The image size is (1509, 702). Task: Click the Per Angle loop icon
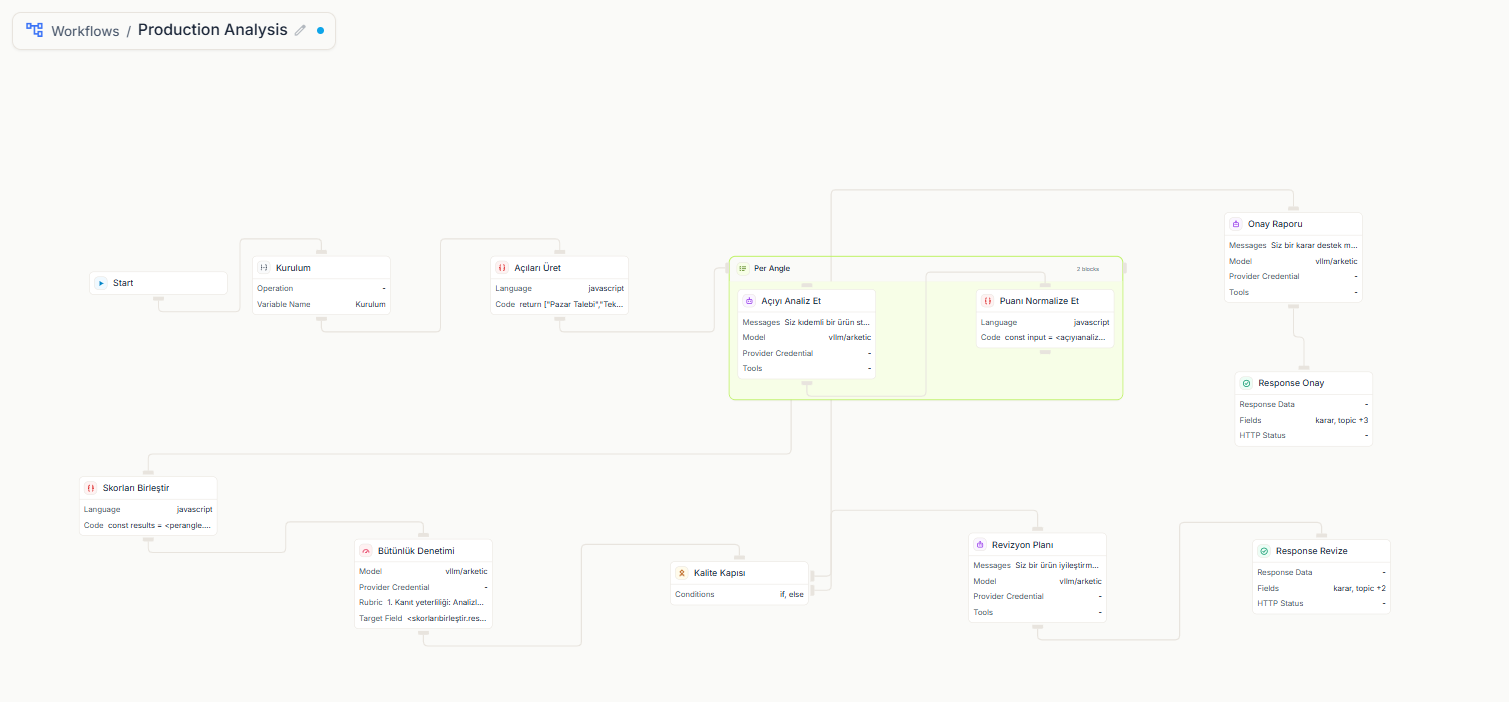[742, 268]
